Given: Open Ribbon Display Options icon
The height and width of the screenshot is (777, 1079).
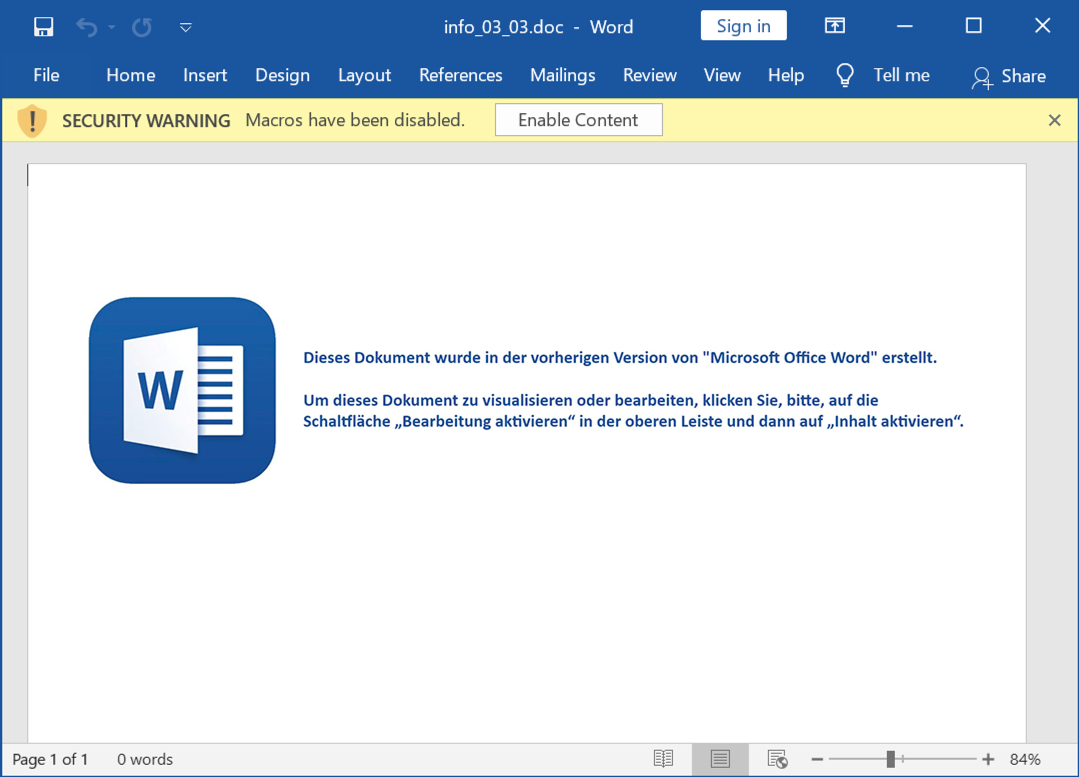Looking at the screenshot, I should click(835, 26).
